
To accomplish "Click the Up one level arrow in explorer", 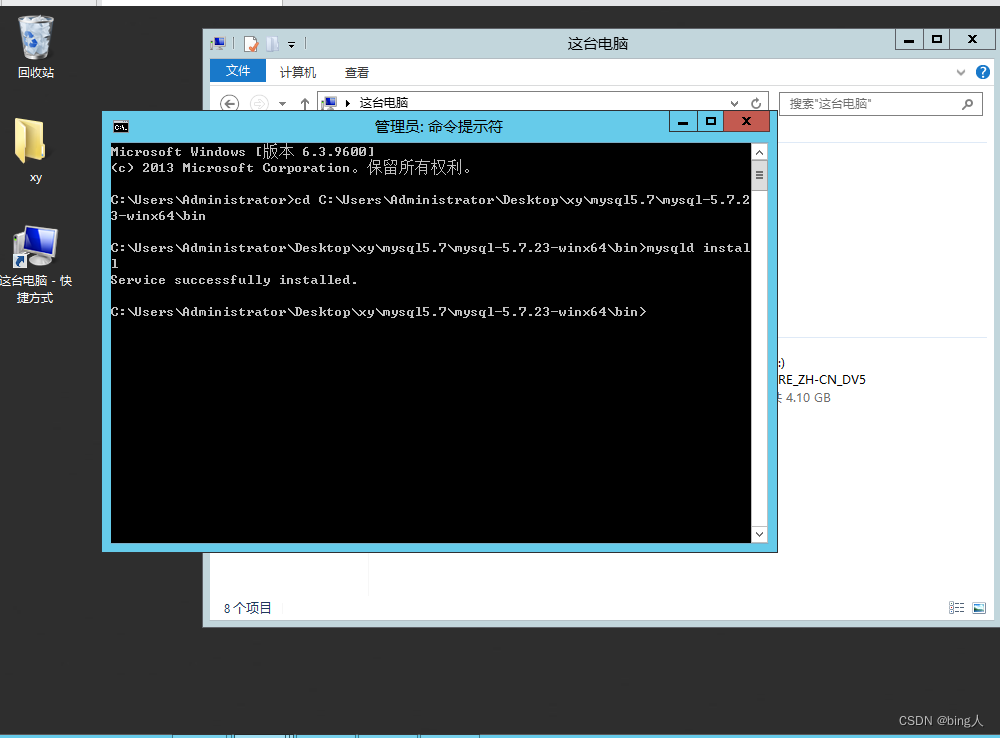I will [305, 103].
